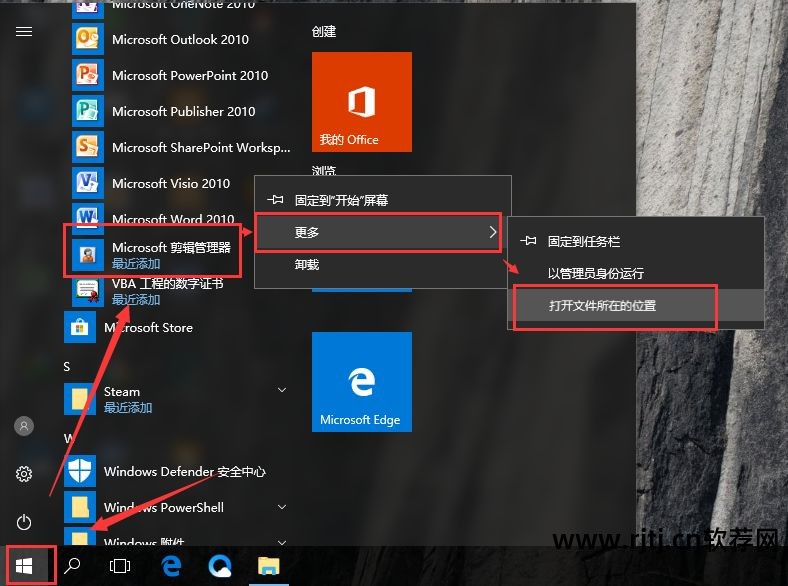Click Microsoft Store label text

click(x=148, y=328)
